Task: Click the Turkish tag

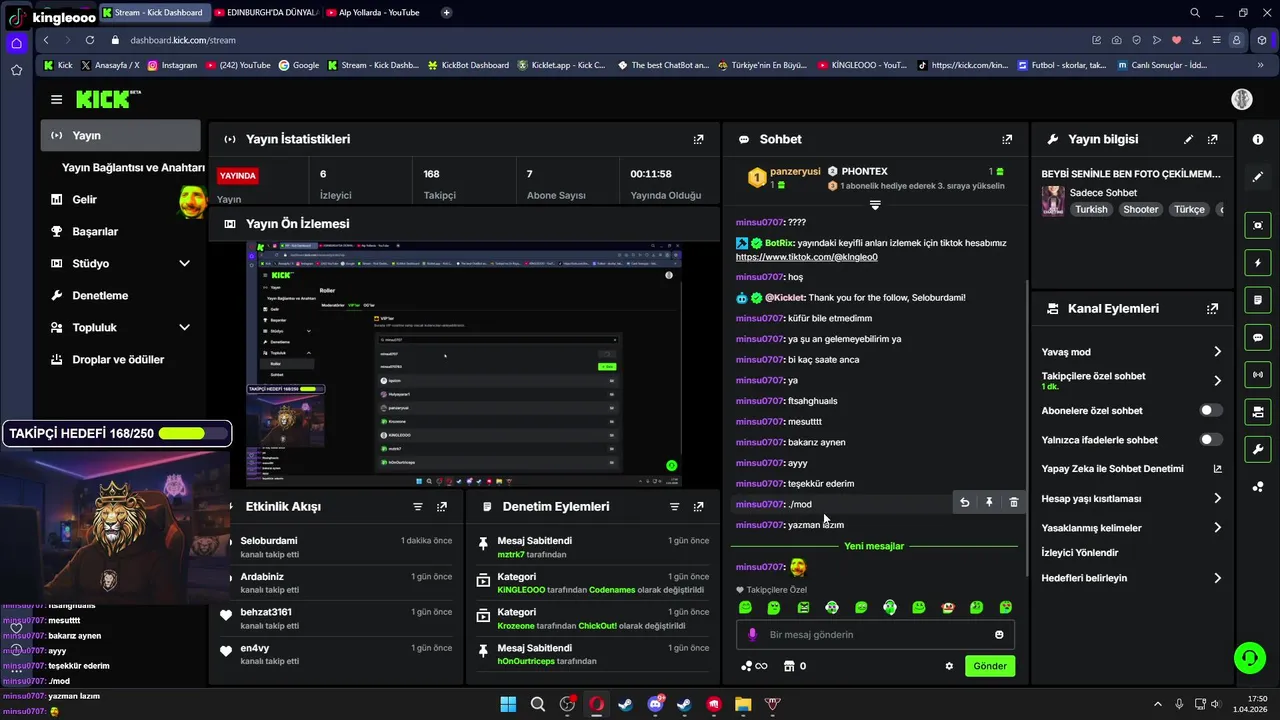Action: (x=1091, y=209)
